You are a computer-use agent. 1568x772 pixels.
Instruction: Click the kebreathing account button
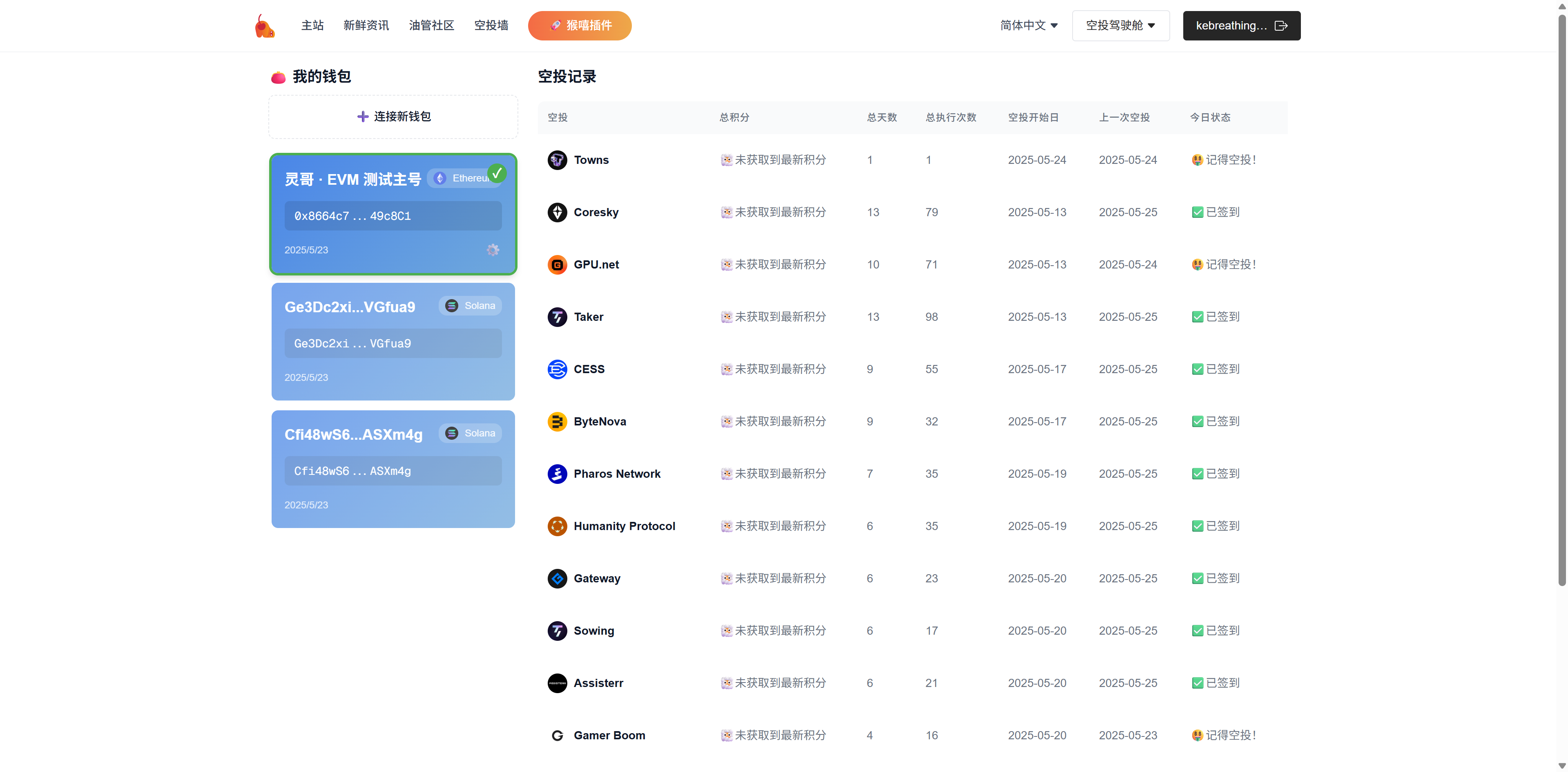(x=1241, y=26)
